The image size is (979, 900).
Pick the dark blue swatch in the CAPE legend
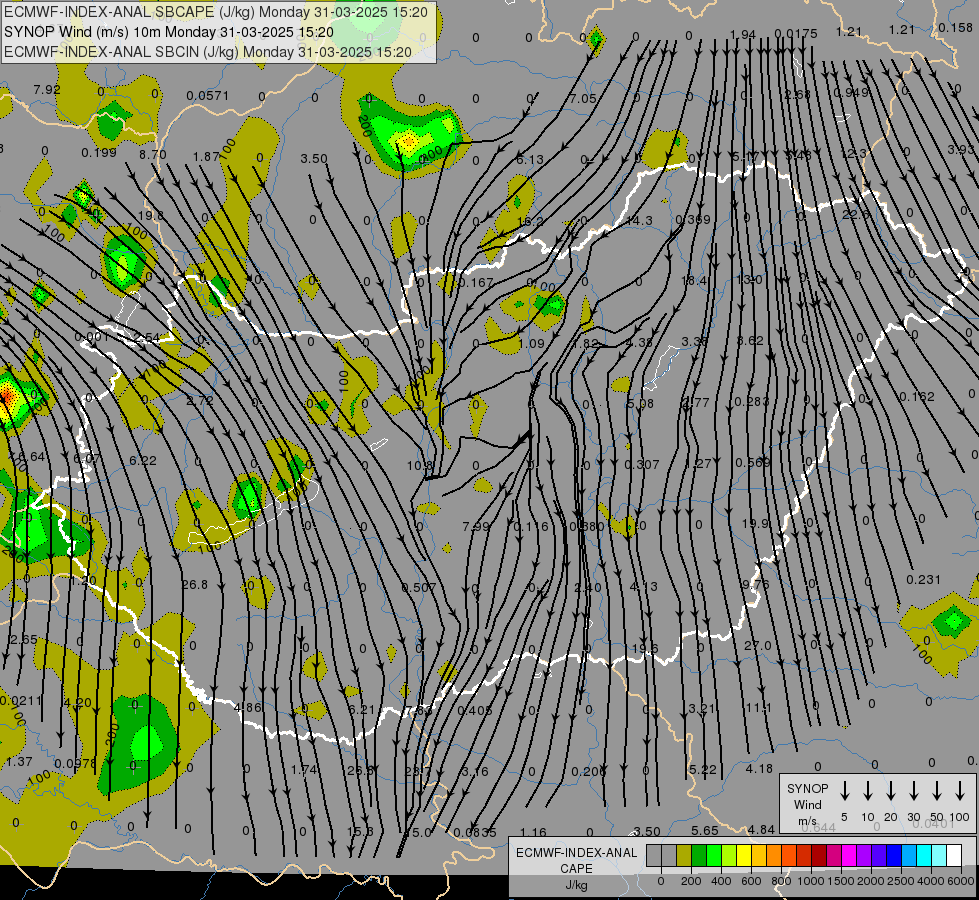point(893,856)
